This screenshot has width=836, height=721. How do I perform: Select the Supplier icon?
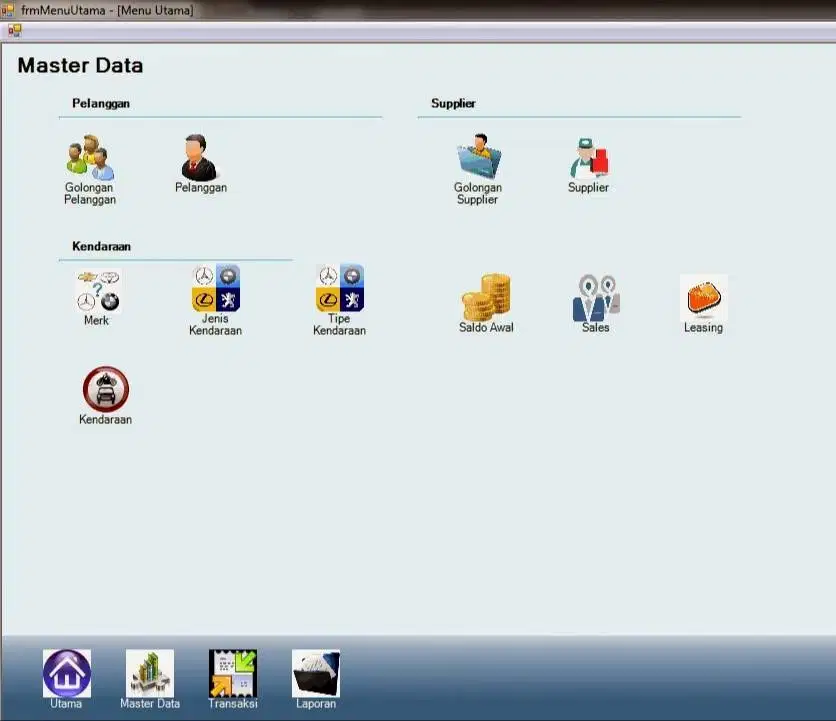coord(589,159)
